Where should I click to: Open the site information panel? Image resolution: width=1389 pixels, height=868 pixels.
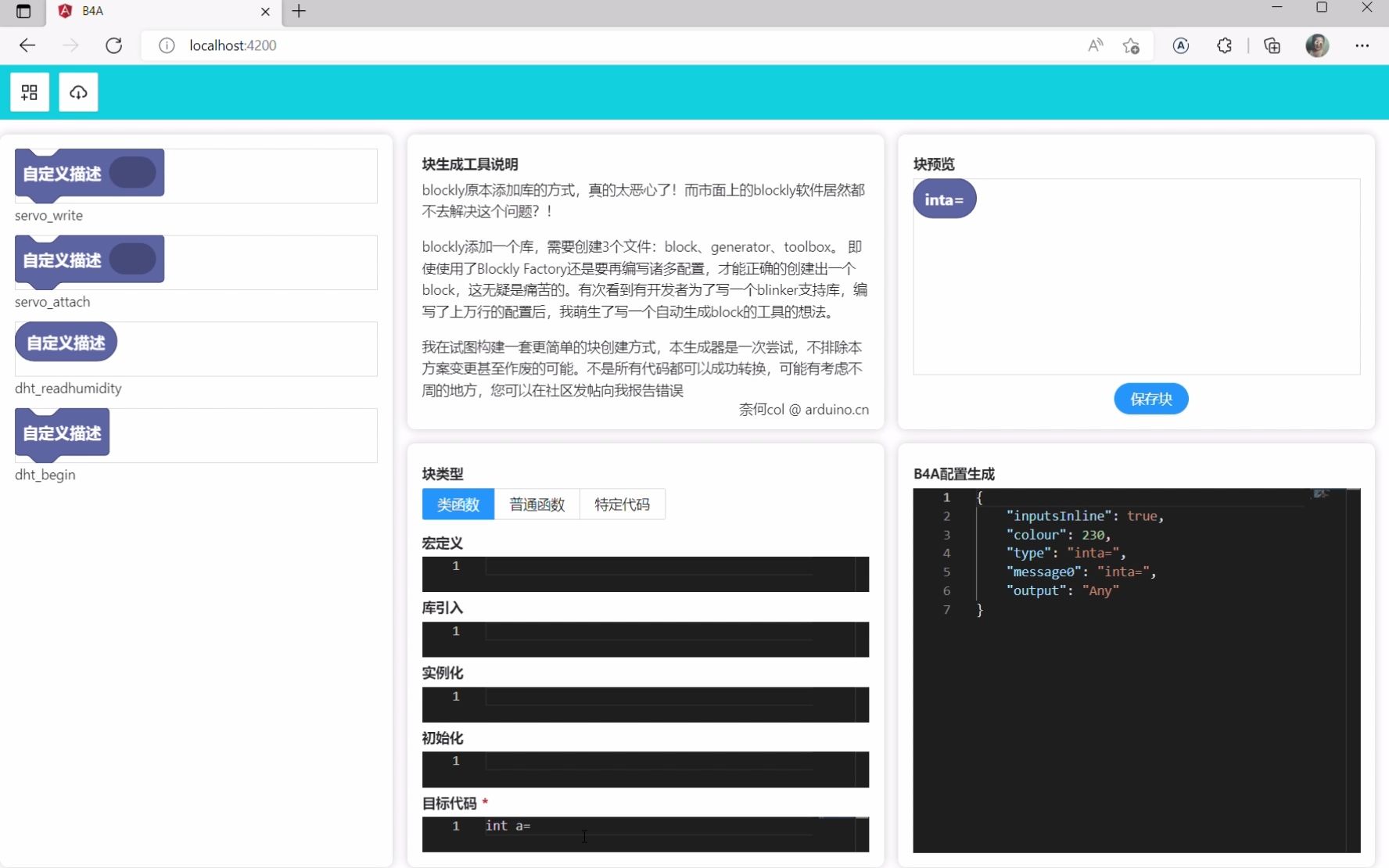click(166, 45)
